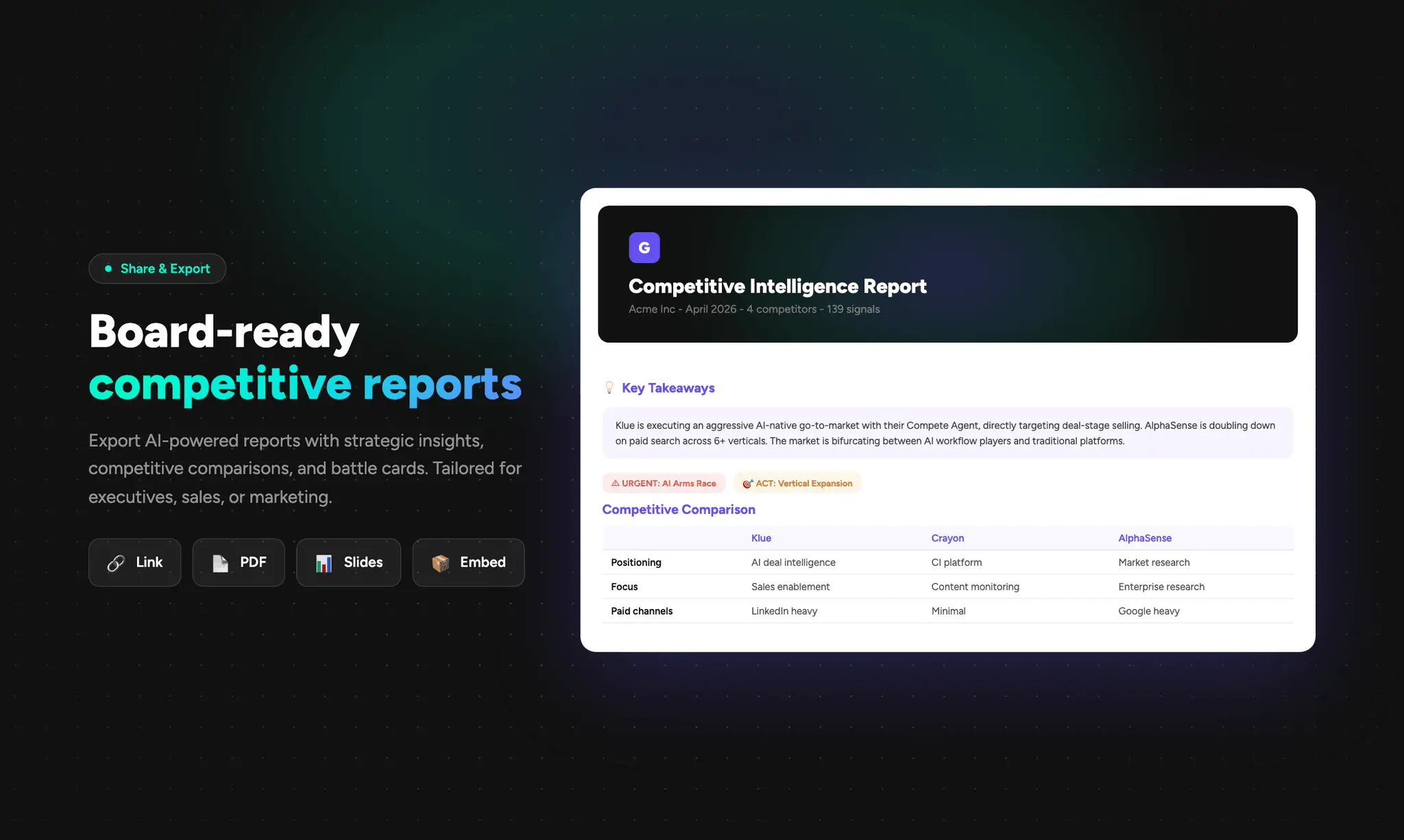Viewport: 1404px width, 840px height.
Task: Click the AlphaSense column header
Action: coord(1145,538)
